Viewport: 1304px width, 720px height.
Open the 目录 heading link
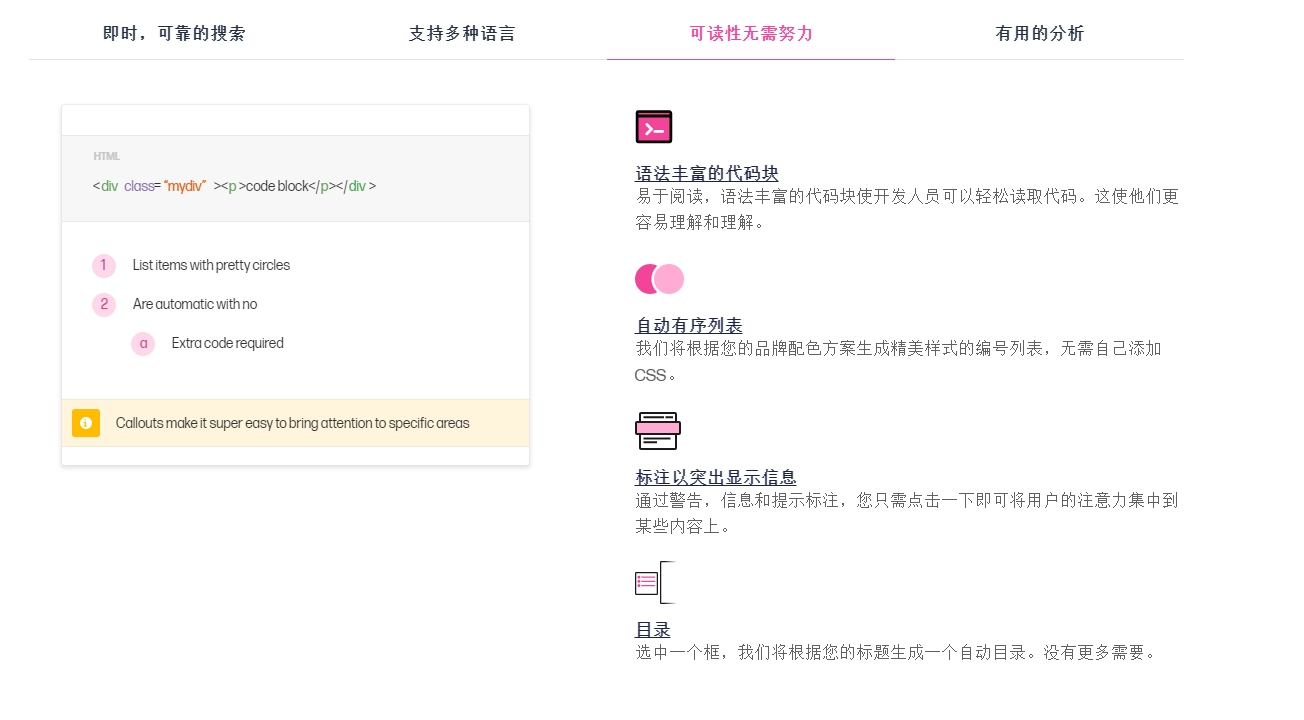653,630
